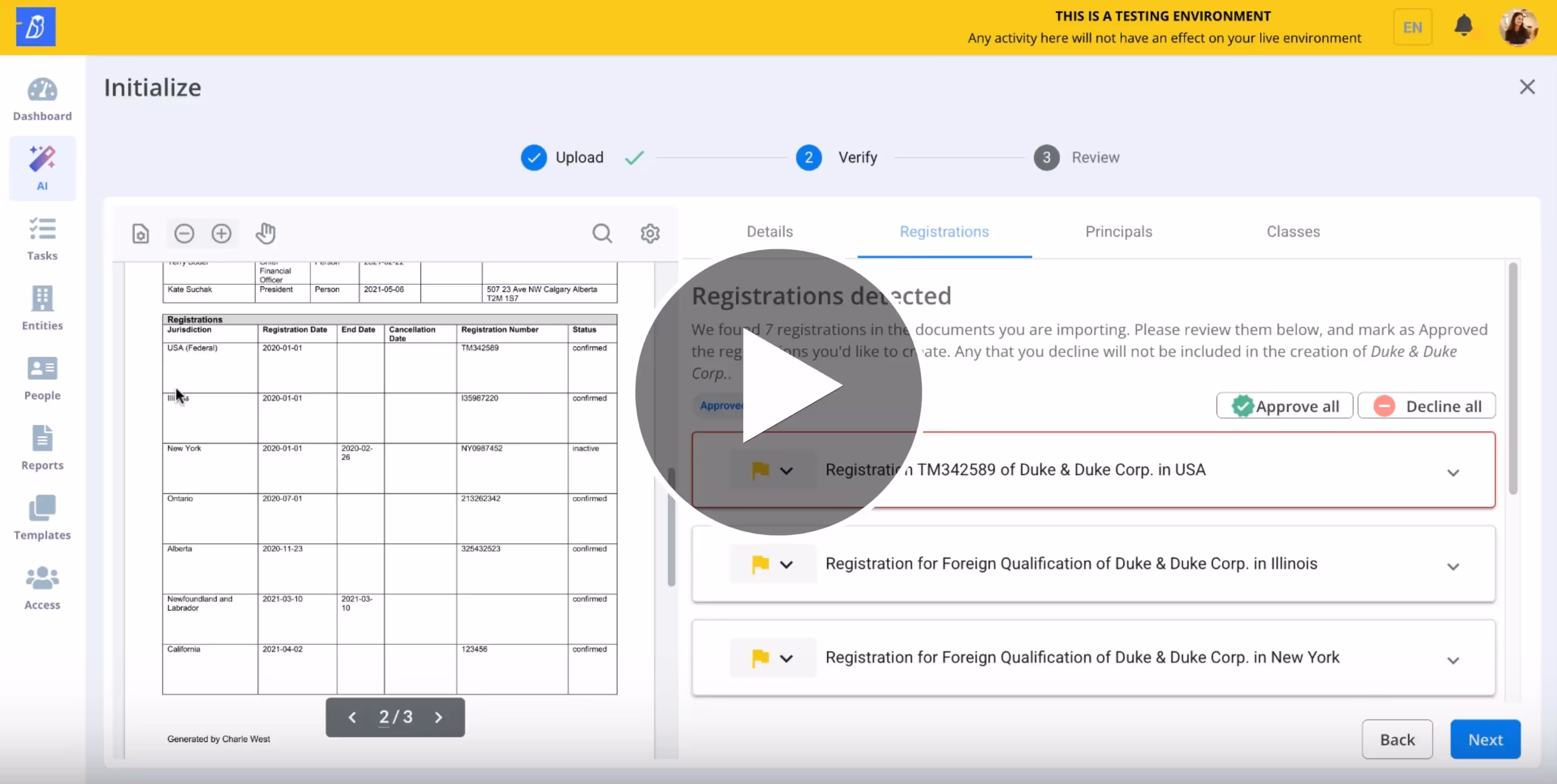Image resolution: width=1557 pixels, height=784 pixels.
Task: Click the Review step indicator
Action: point(1077,158)
